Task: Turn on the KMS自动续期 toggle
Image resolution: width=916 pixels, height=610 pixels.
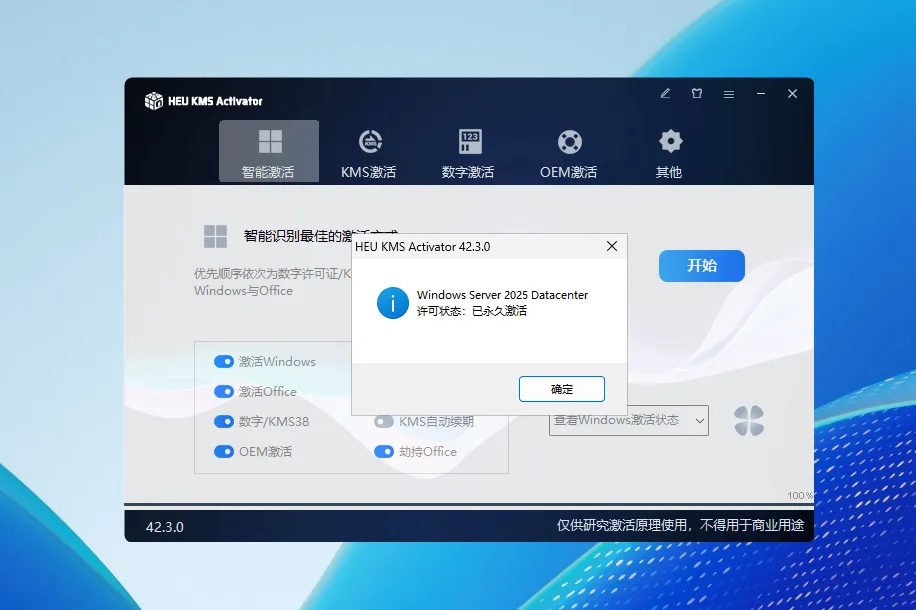Action: pyautogui.click(x=384, y=422)
